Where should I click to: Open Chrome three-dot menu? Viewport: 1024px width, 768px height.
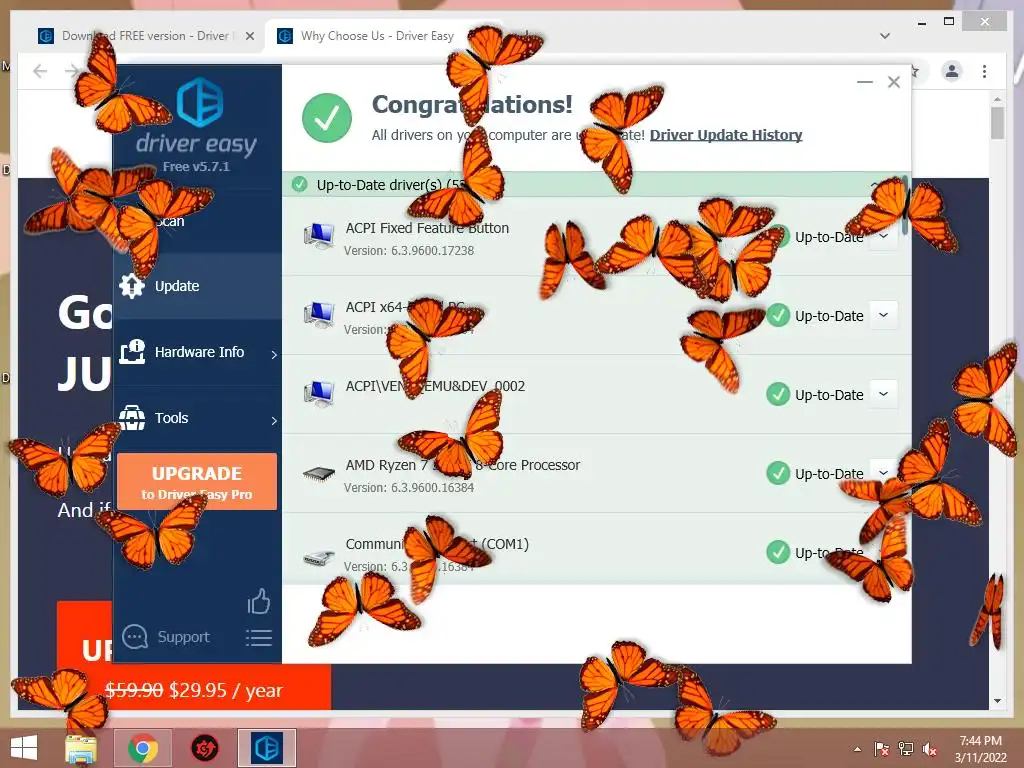coord(984,71)
